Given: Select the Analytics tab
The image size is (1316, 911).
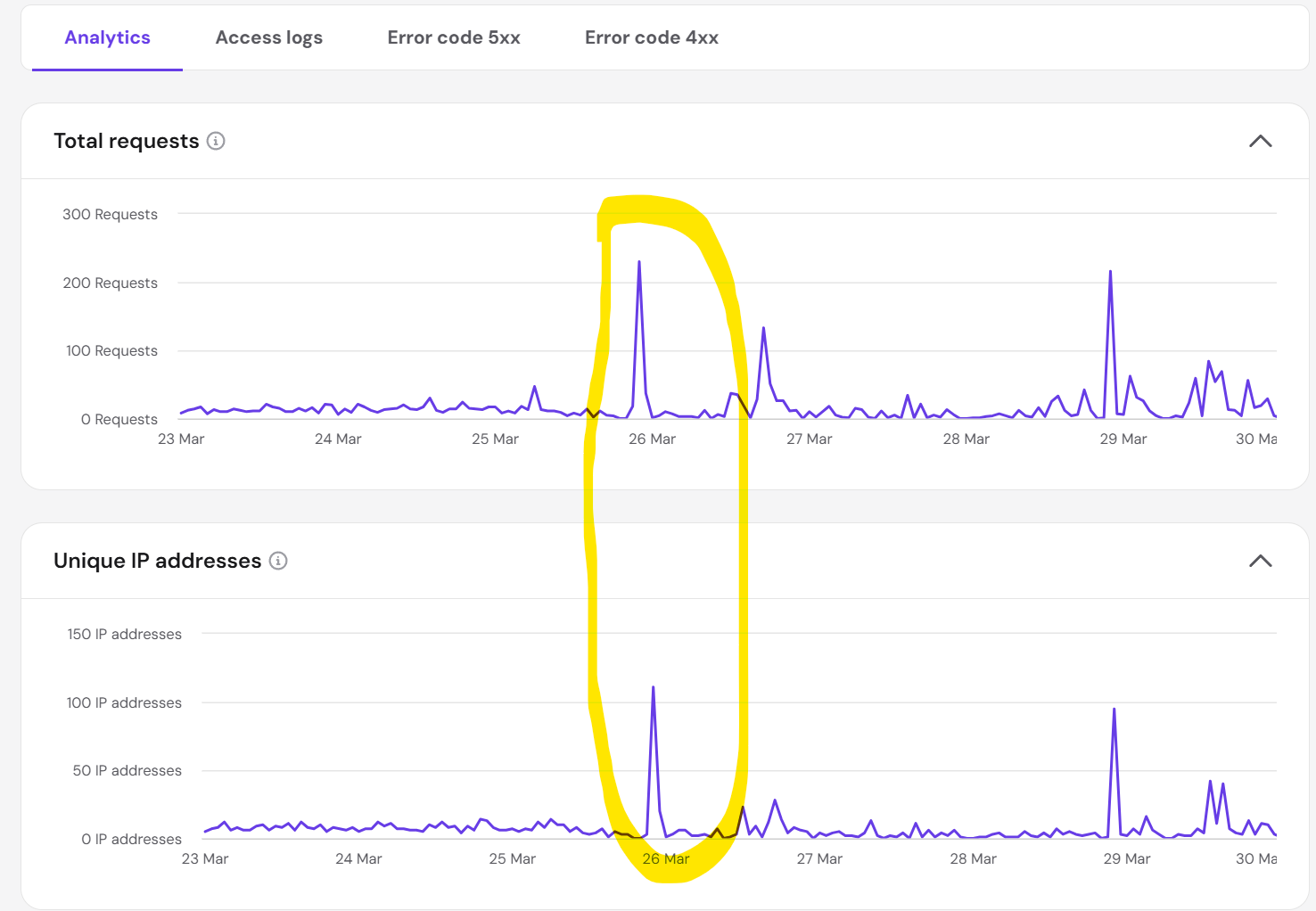Looking at the screenshot, I should point(107,37).
